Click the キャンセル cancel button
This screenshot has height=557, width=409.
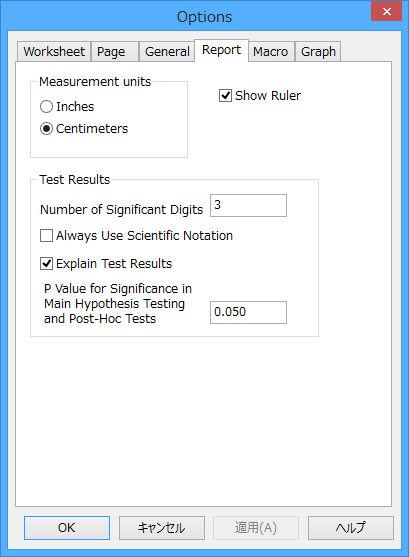[162, 528]
